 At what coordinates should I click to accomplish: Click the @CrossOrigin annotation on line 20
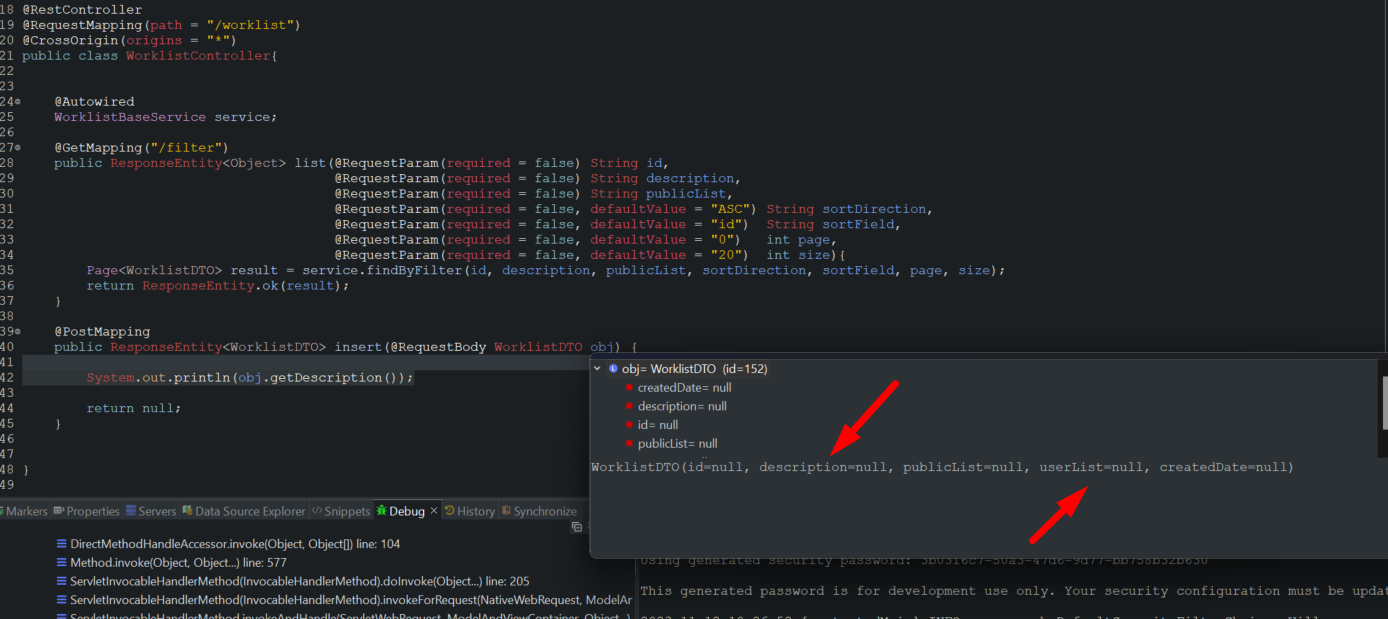[70, 40]
